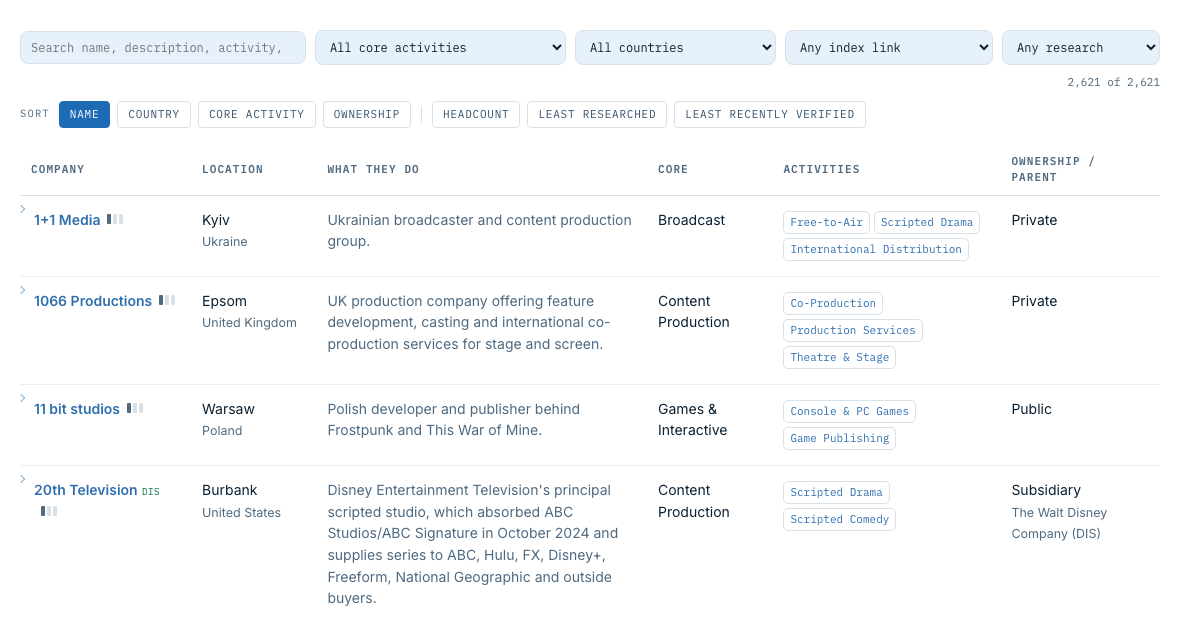Click the Epsom location cell
Screen dimensions: 1180x620
pos(224,301)
